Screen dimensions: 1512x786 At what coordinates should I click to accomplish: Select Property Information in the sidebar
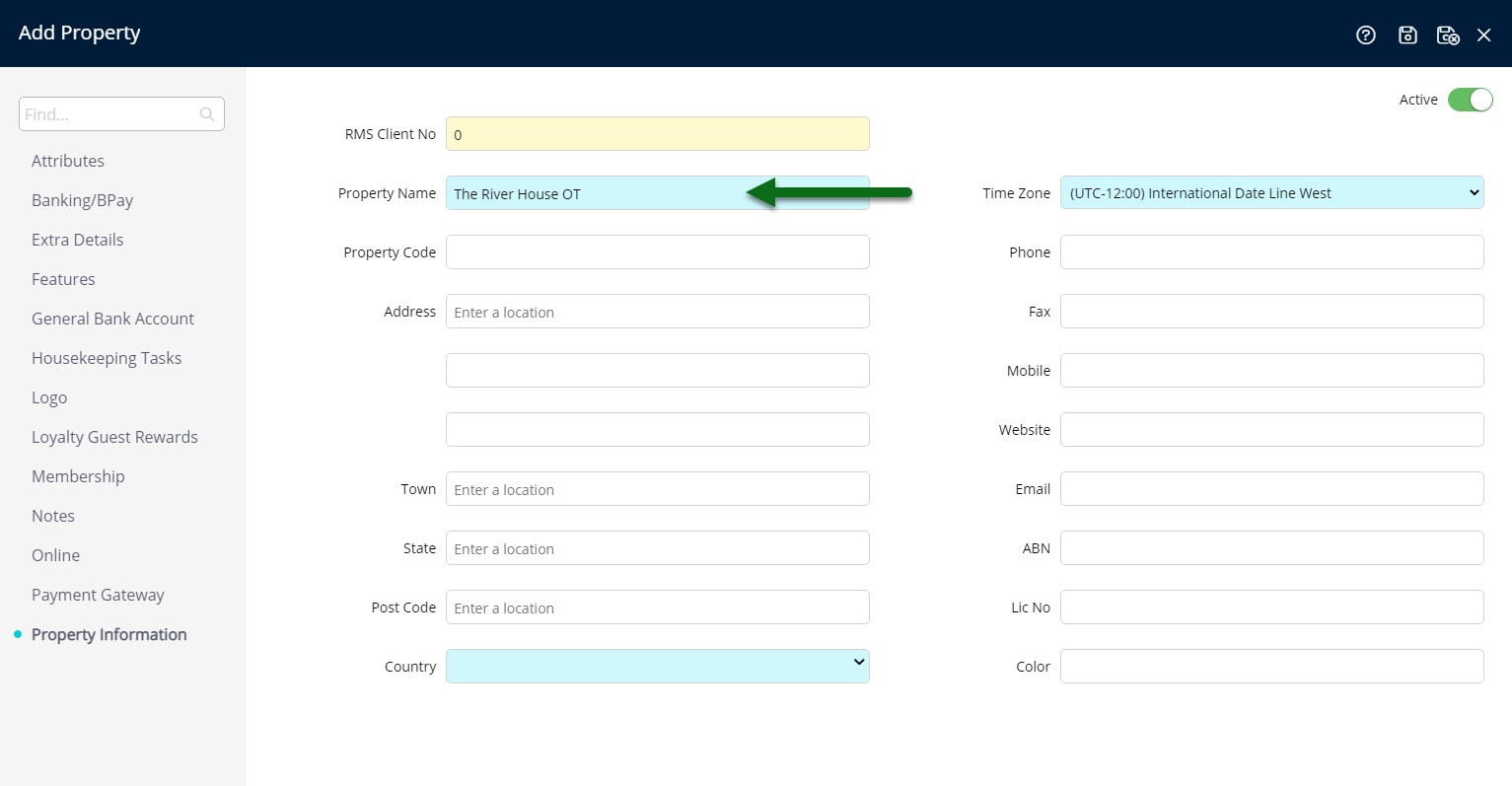[x=108, y=634]
